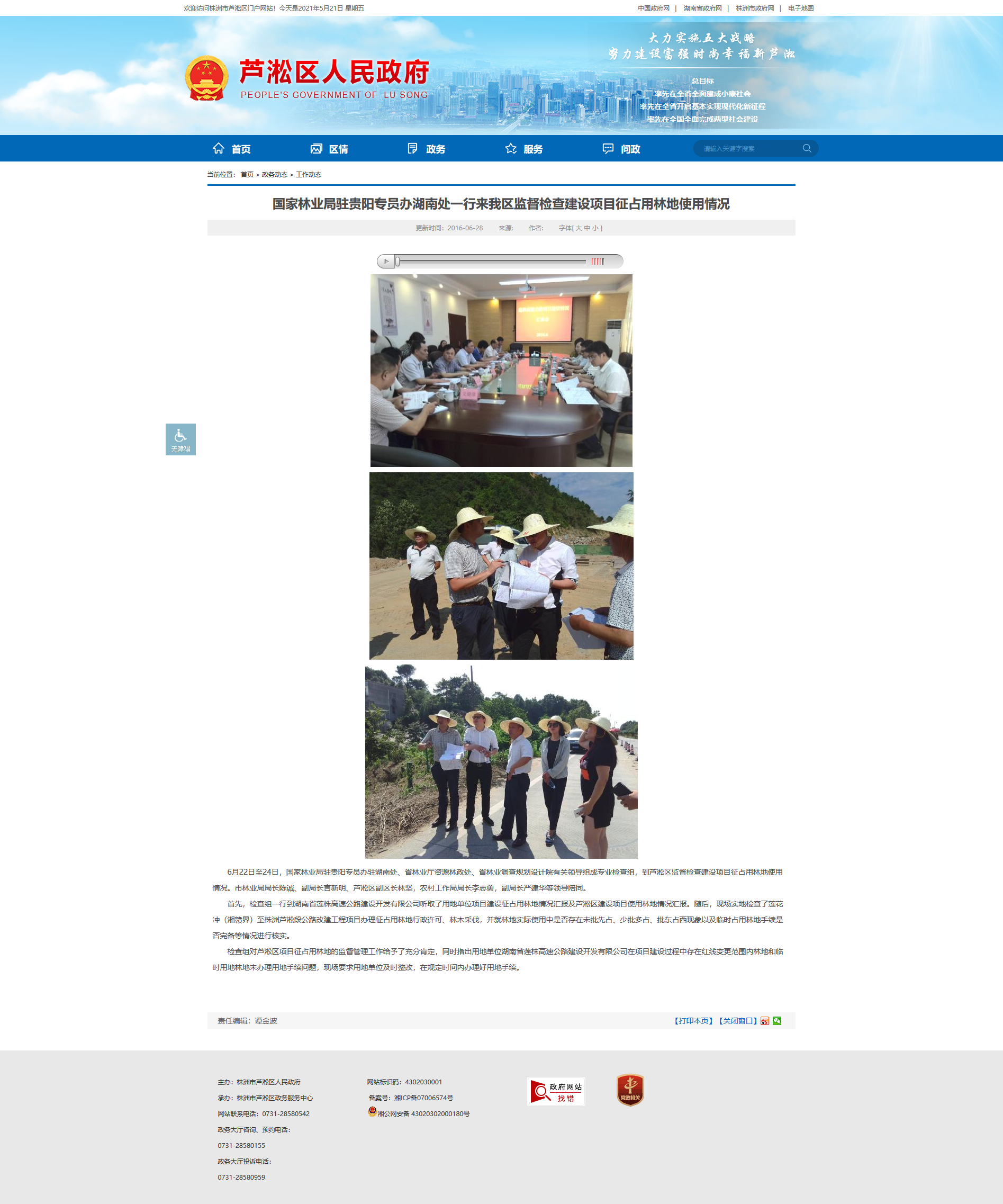Set font size to 大
Screen dimensions: 1003x1204
point(579,228)
